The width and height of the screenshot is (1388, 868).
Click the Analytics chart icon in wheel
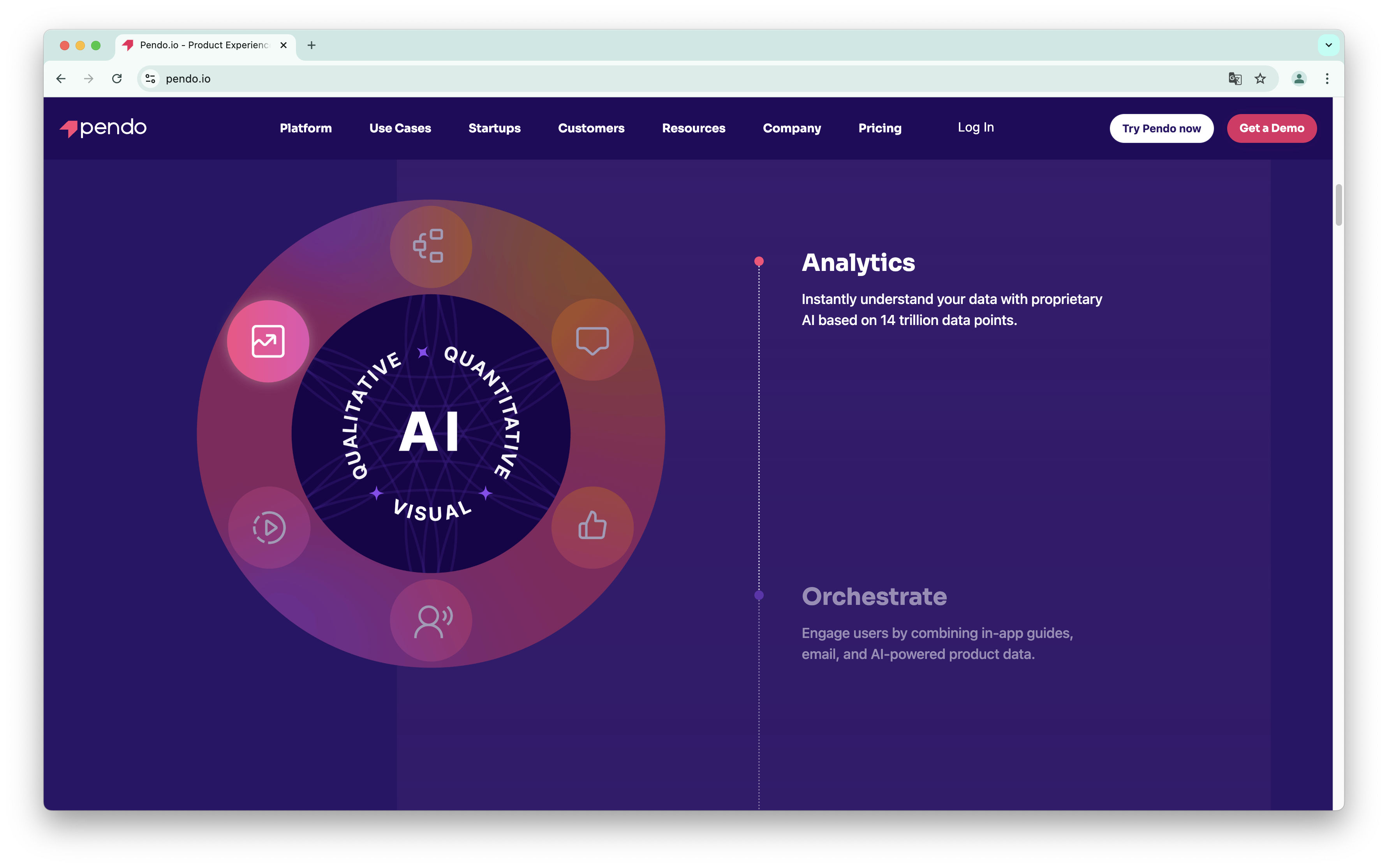268,342
